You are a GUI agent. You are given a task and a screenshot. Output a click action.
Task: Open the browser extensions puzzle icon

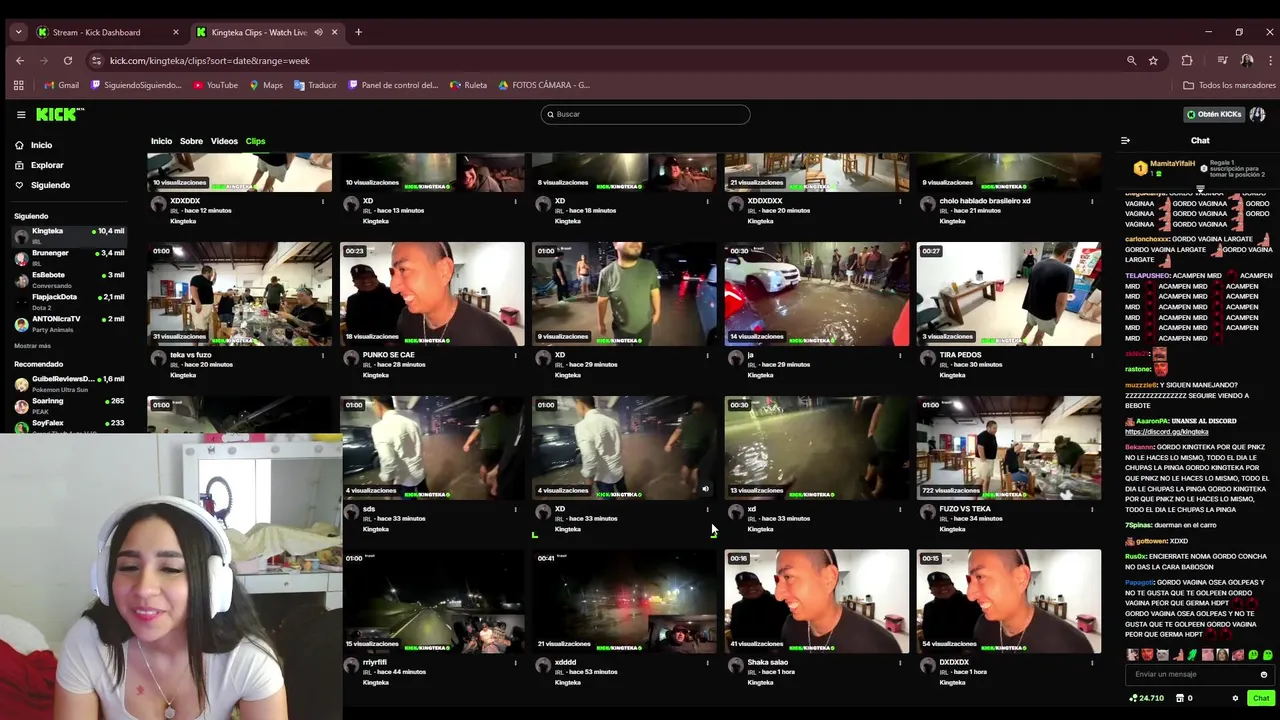[1187, 61]
